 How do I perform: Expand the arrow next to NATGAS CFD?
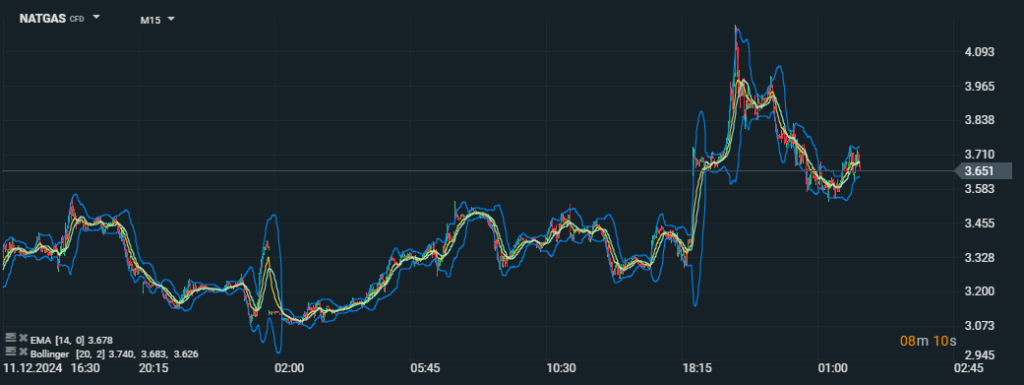[x=97, y=18]
